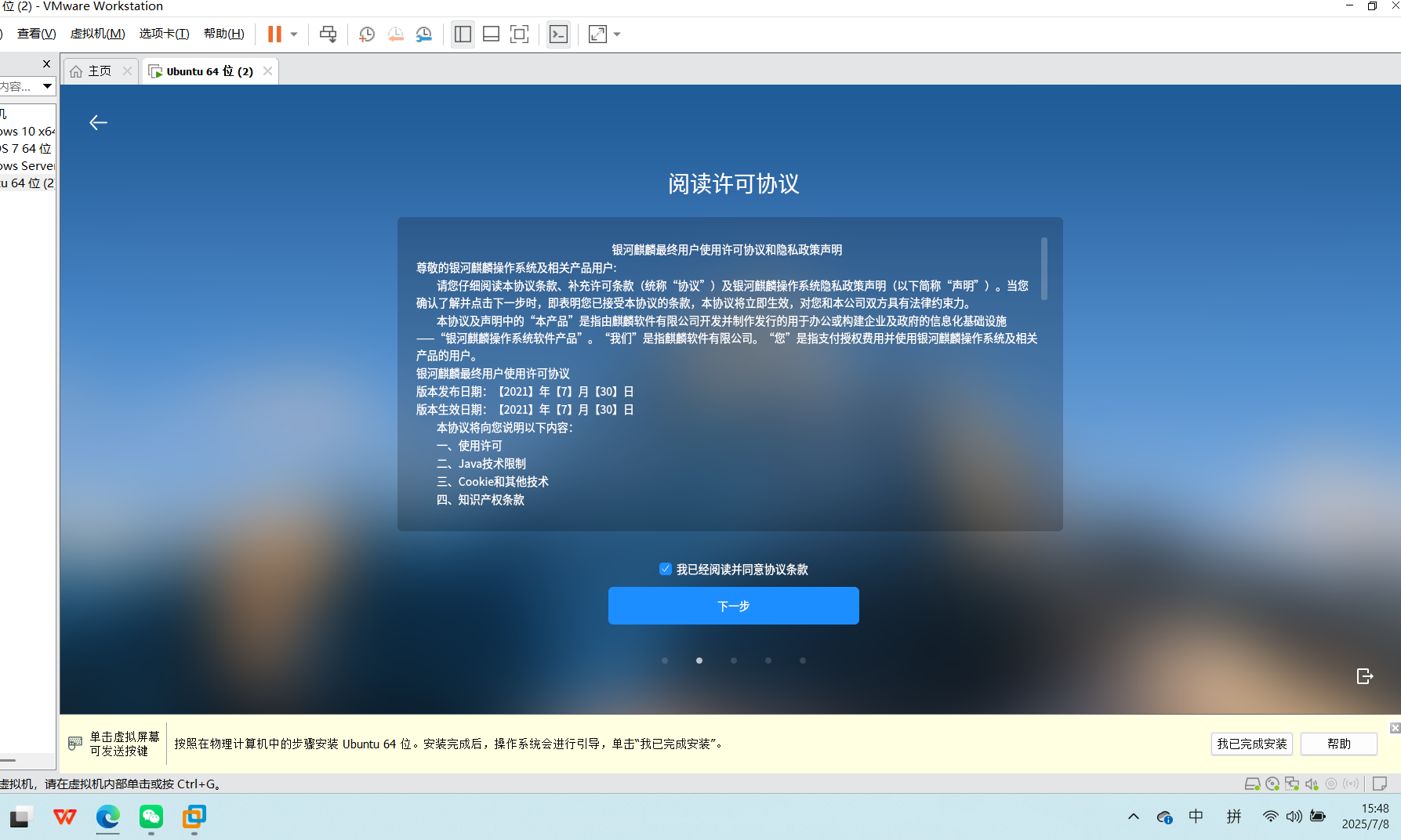Click the 银河麒麟最终用户使用许可协议和隐私政策声明 heading
The image size is (1401, 840).
coord(727,249)
